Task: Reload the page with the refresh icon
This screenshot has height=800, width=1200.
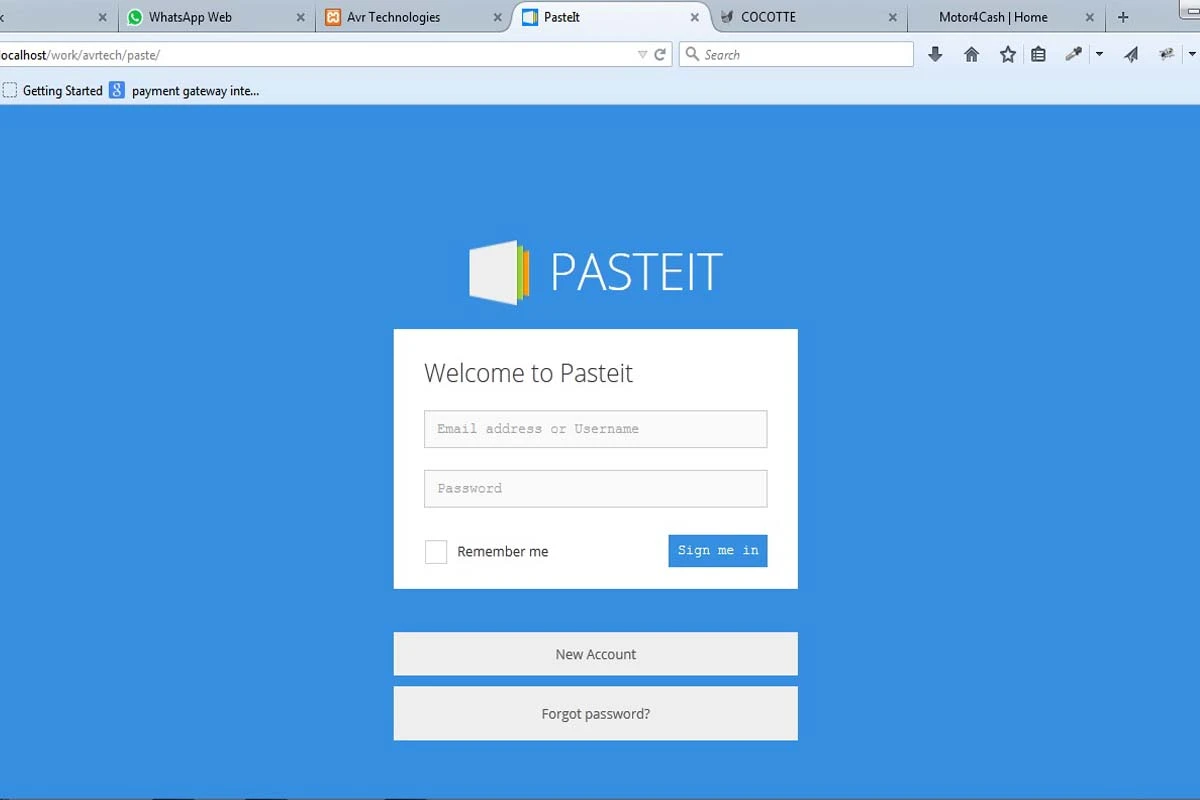Action: (660, 54)
